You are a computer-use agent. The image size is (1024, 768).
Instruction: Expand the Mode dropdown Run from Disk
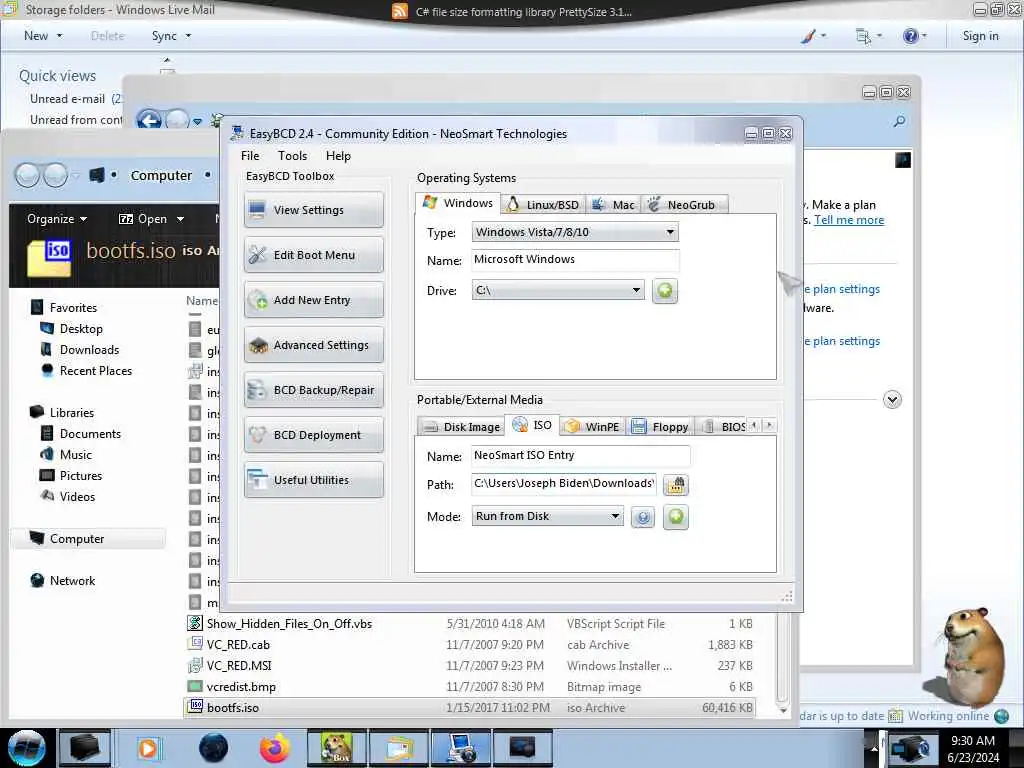coord(547,516)
